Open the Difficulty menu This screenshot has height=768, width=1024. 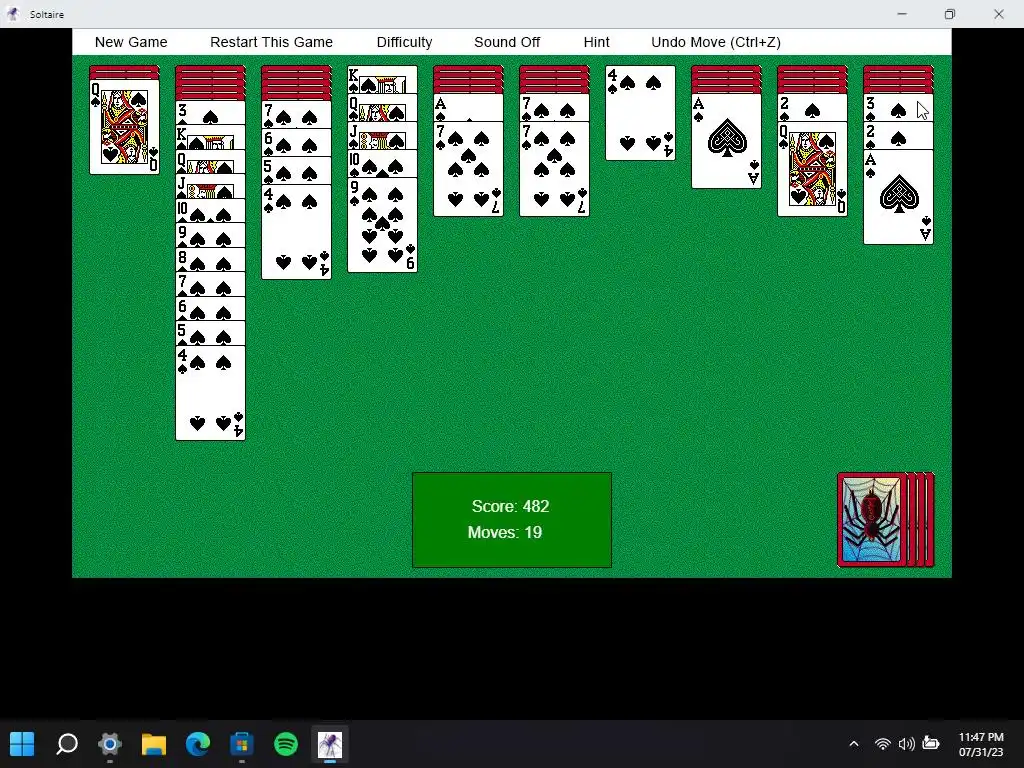(x=404, y=42)
